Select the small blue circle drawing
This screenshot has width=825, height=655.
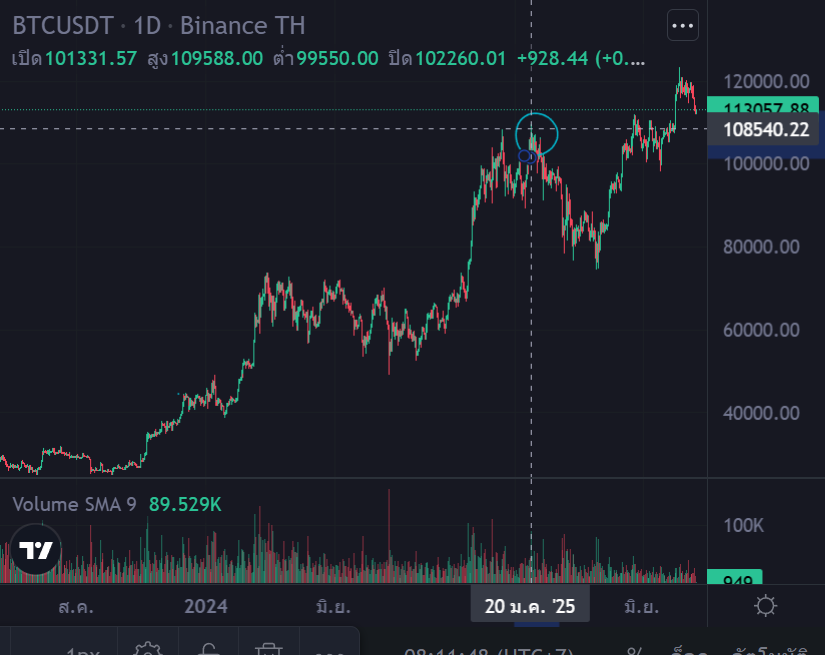[x=526, y=155]
